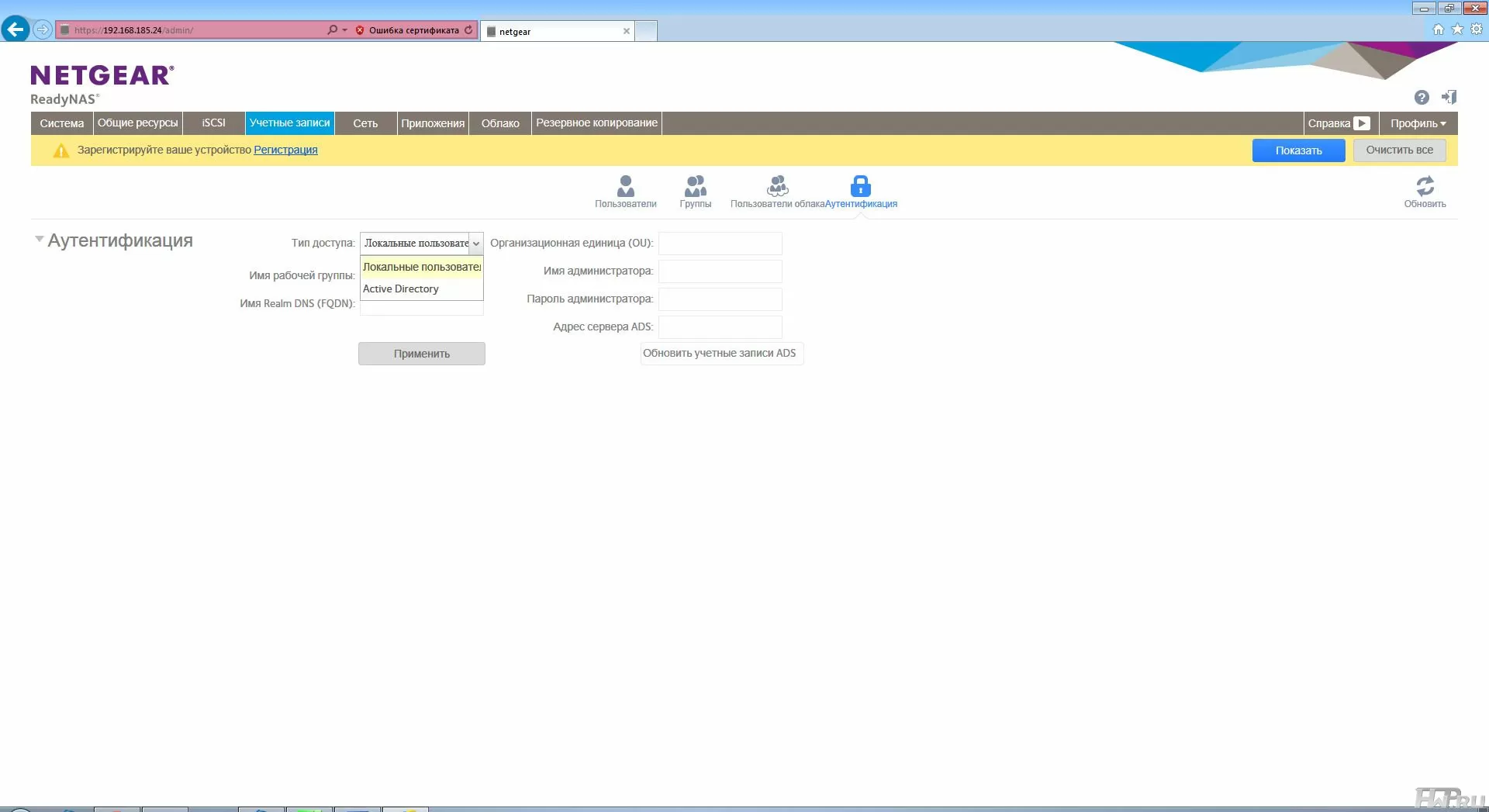Expand the Profile (Профиль) menu

(1418, 123)
